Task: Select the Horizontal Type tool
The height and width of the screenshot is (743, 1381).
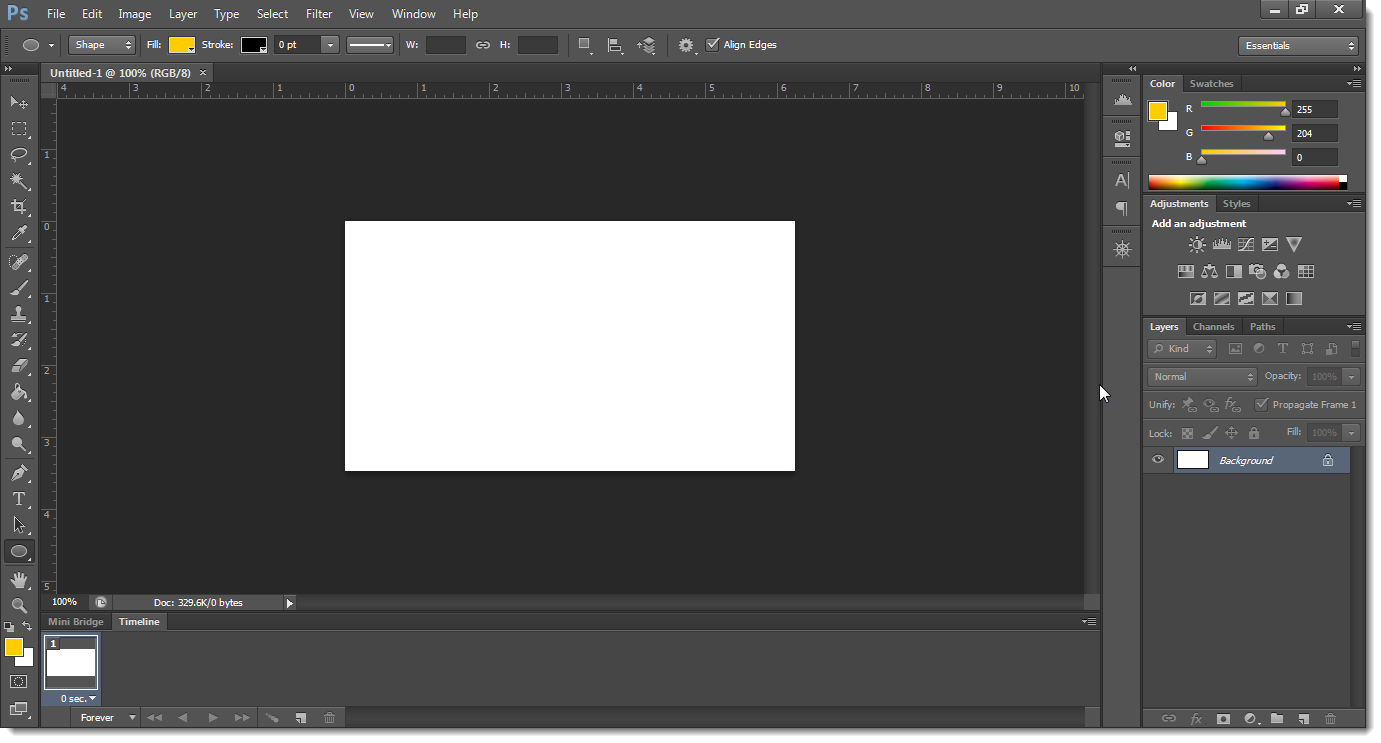Action: pos(18,499)
